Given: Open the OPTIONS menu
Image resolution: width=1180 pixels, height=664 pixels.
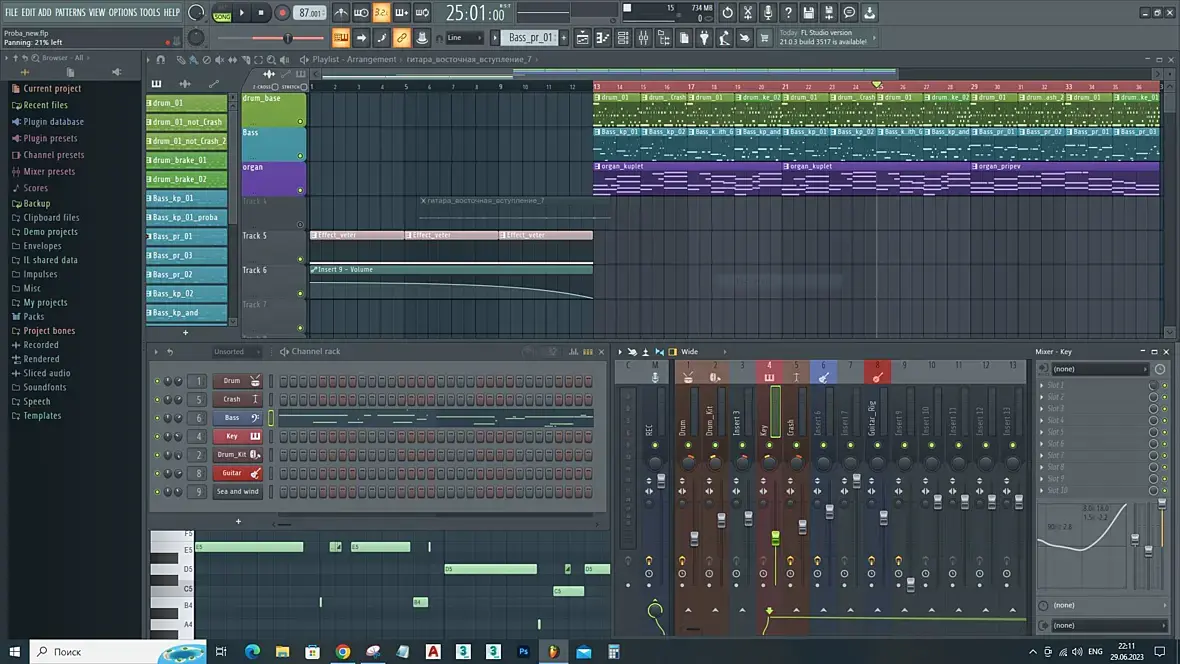Looking at the screenshot, I should (x=123, y=13).
